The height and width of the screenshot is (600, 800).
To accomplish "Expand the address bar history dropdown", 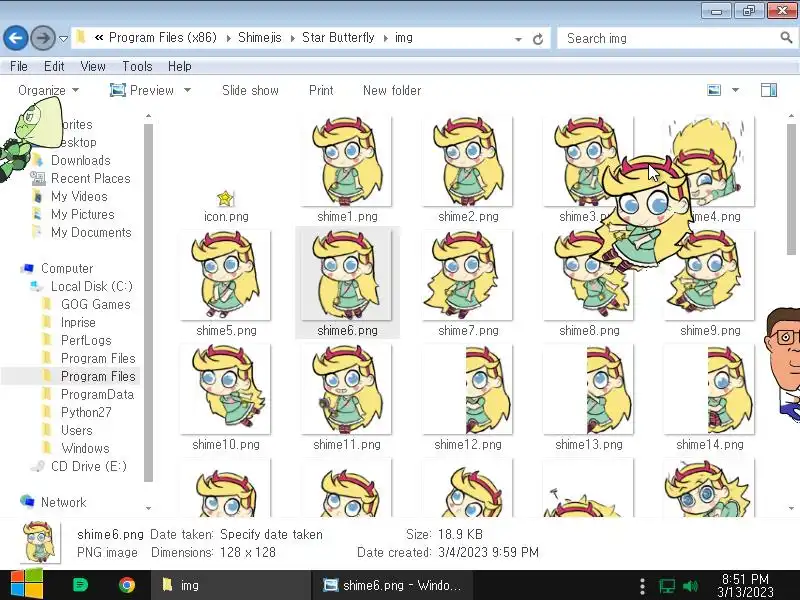I will (518, 39).
